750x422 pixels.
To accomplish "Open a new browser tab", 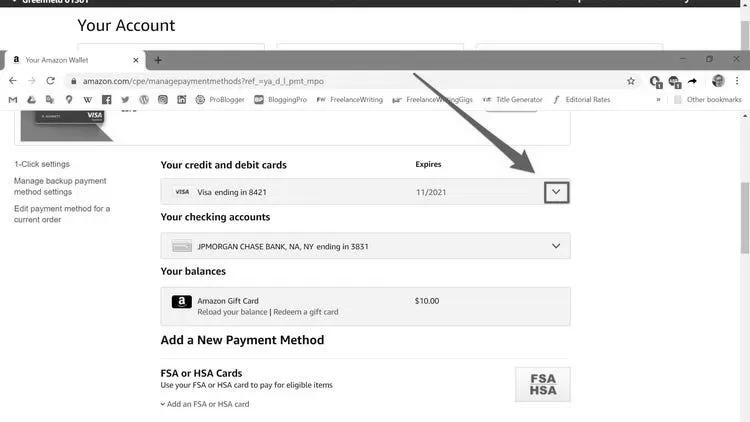I will [158, 60].
